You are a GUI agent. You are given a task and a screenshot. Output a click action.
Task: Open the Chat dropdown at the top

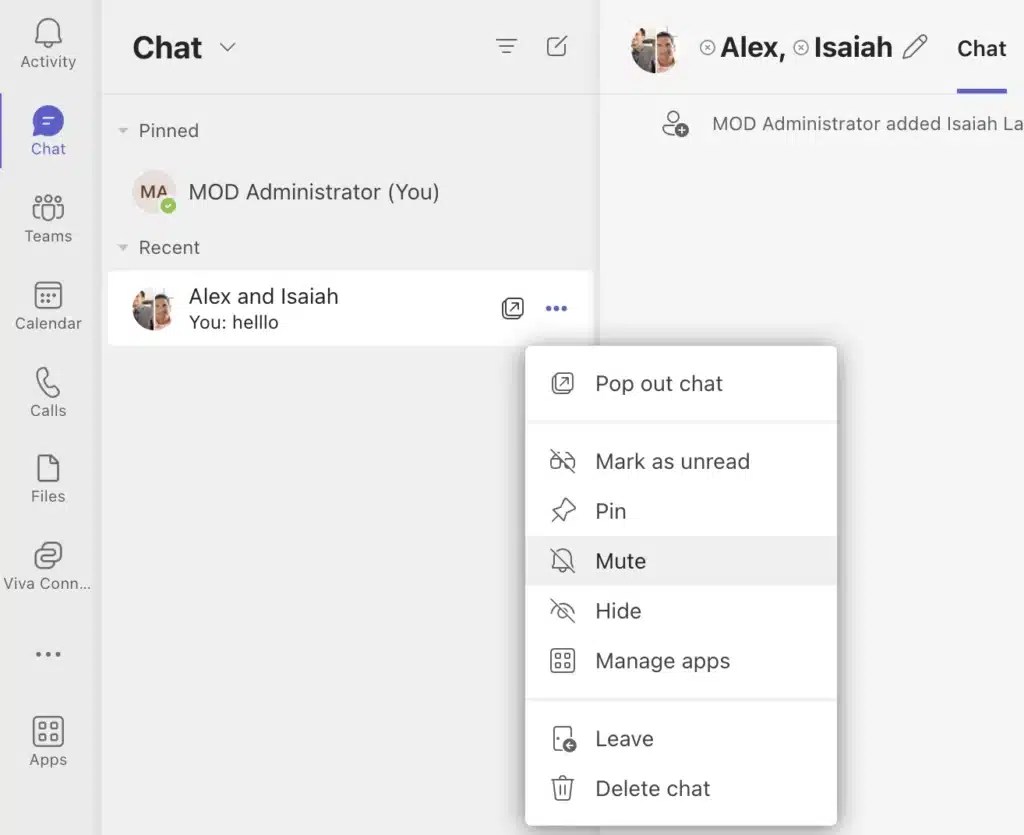coord(227,47)
